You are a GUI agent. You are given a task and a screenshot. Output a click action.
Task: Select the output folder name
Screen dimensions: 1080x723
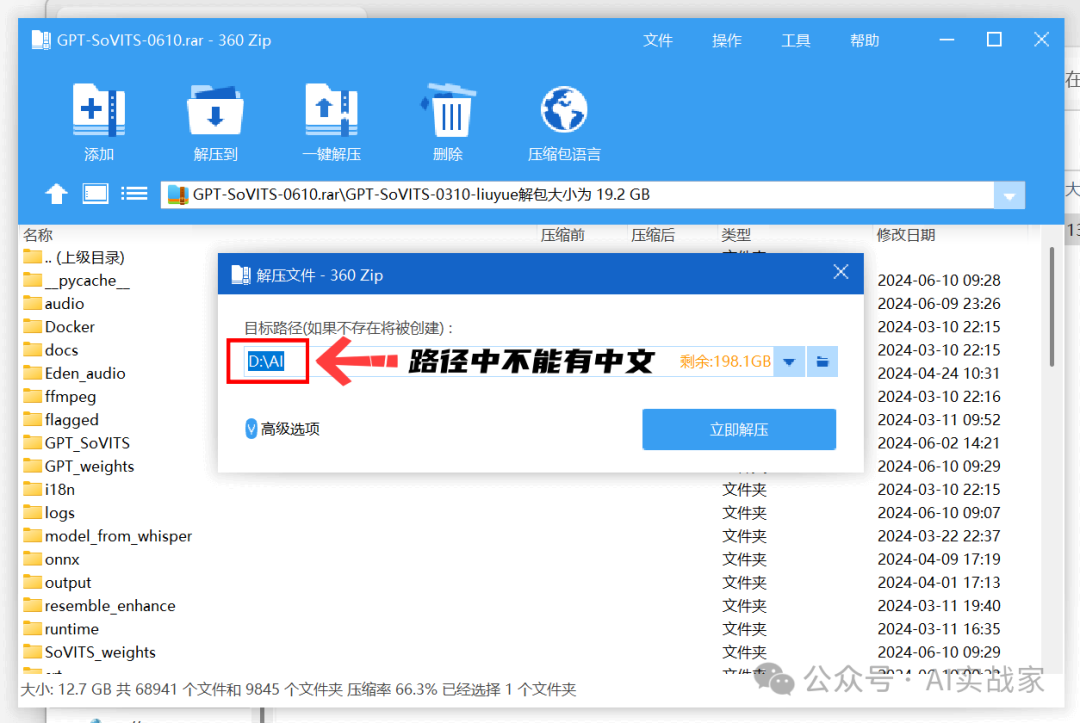point(68,583)
